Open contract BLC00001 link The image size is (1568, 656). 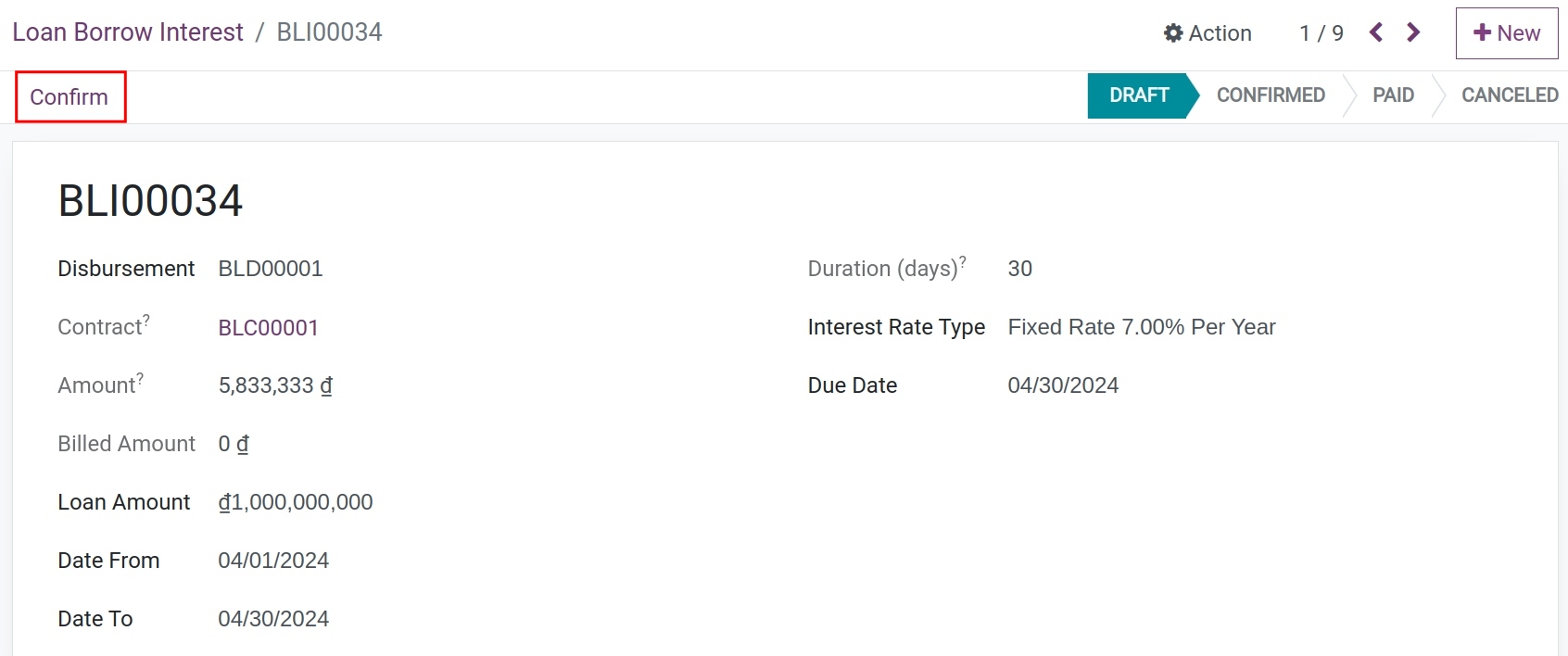(x=268, y=328)
